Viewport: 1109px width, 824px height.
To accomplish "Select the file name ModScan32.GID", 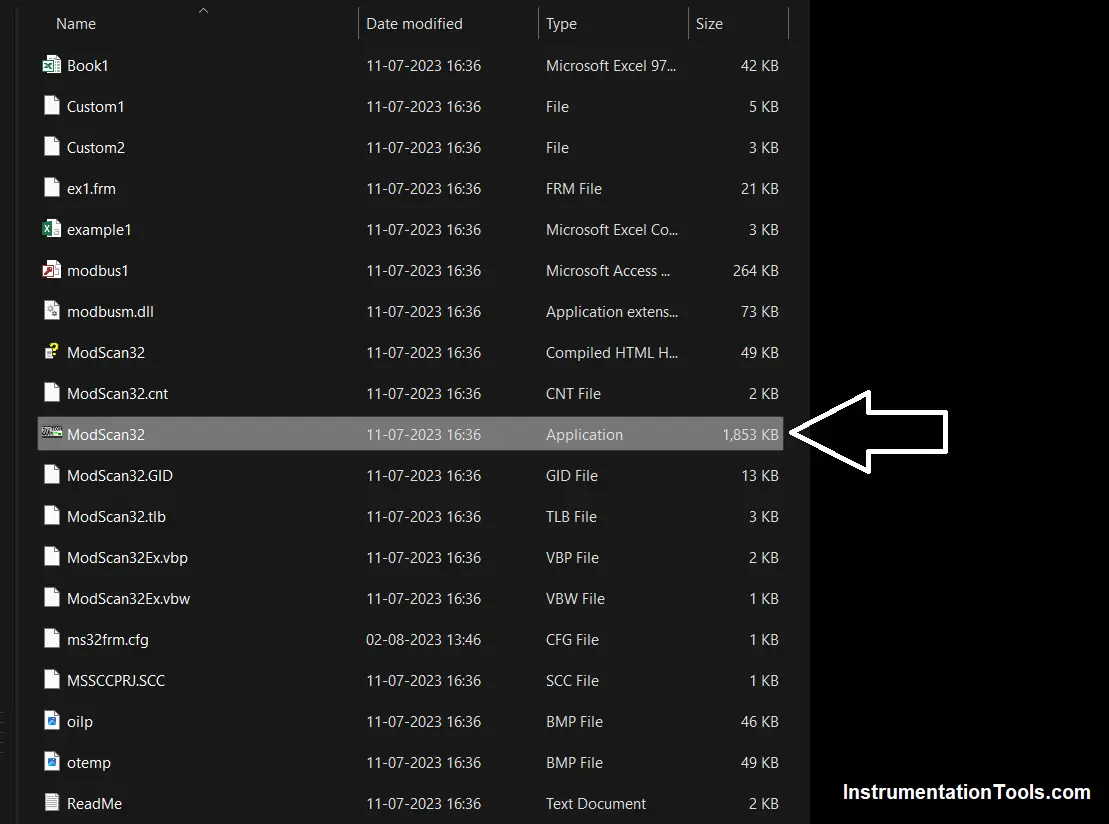I will (x=120, y=476).
